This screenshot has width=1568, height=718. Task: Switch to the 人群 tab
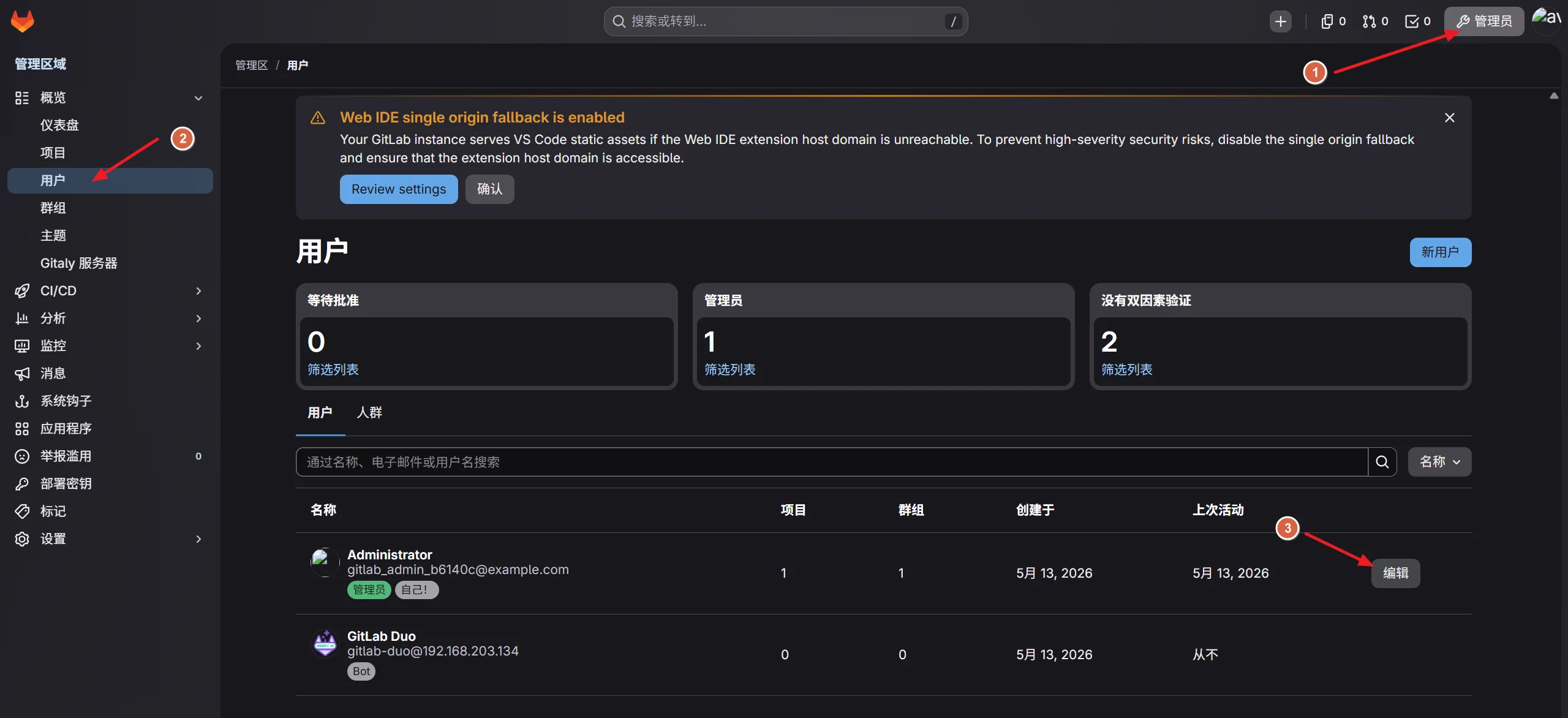(x=369, y=413)
